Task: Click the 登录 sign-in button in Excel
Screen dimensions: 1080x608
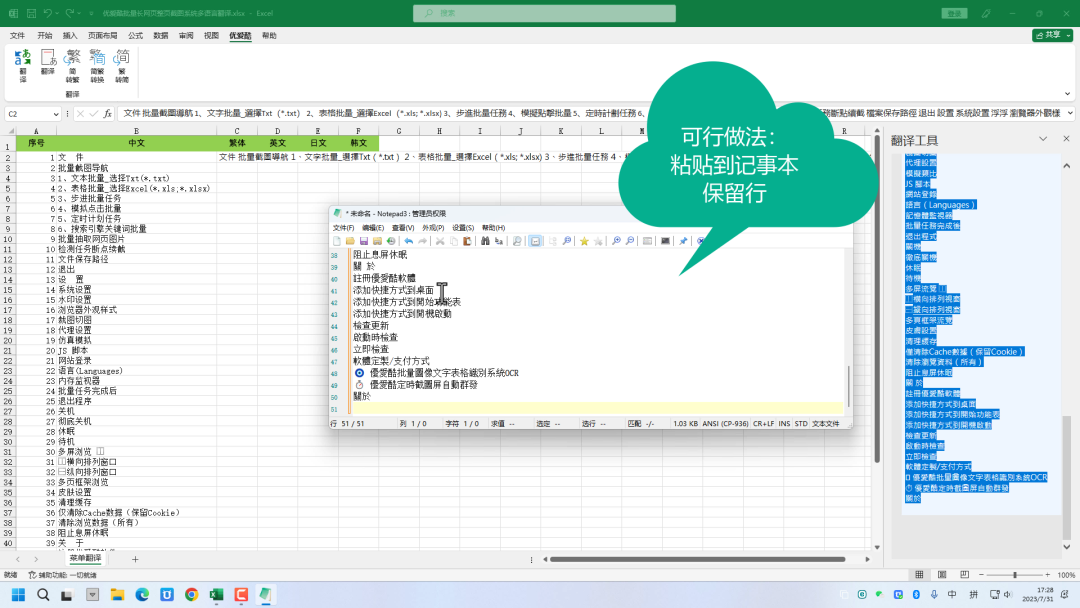Action: [x=954, y=13]
